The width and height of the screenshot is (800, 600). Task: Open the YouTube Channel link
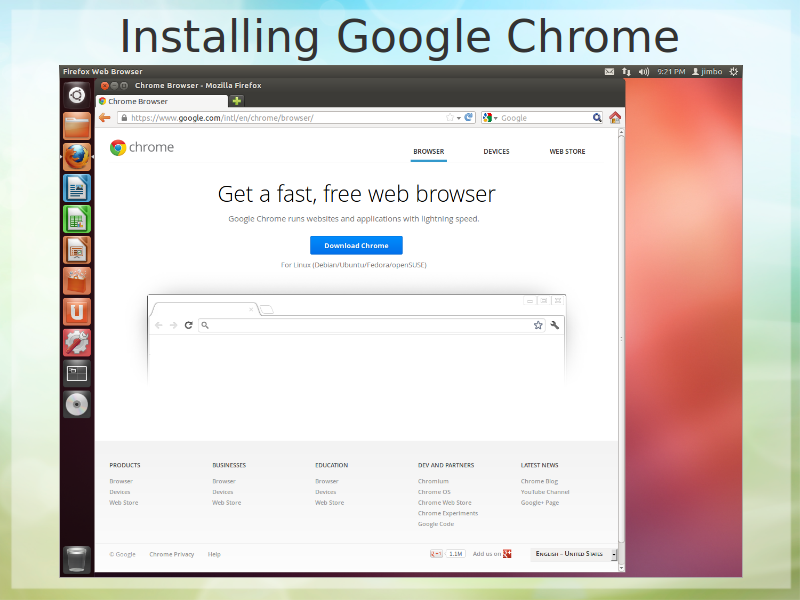click(545, 492)
